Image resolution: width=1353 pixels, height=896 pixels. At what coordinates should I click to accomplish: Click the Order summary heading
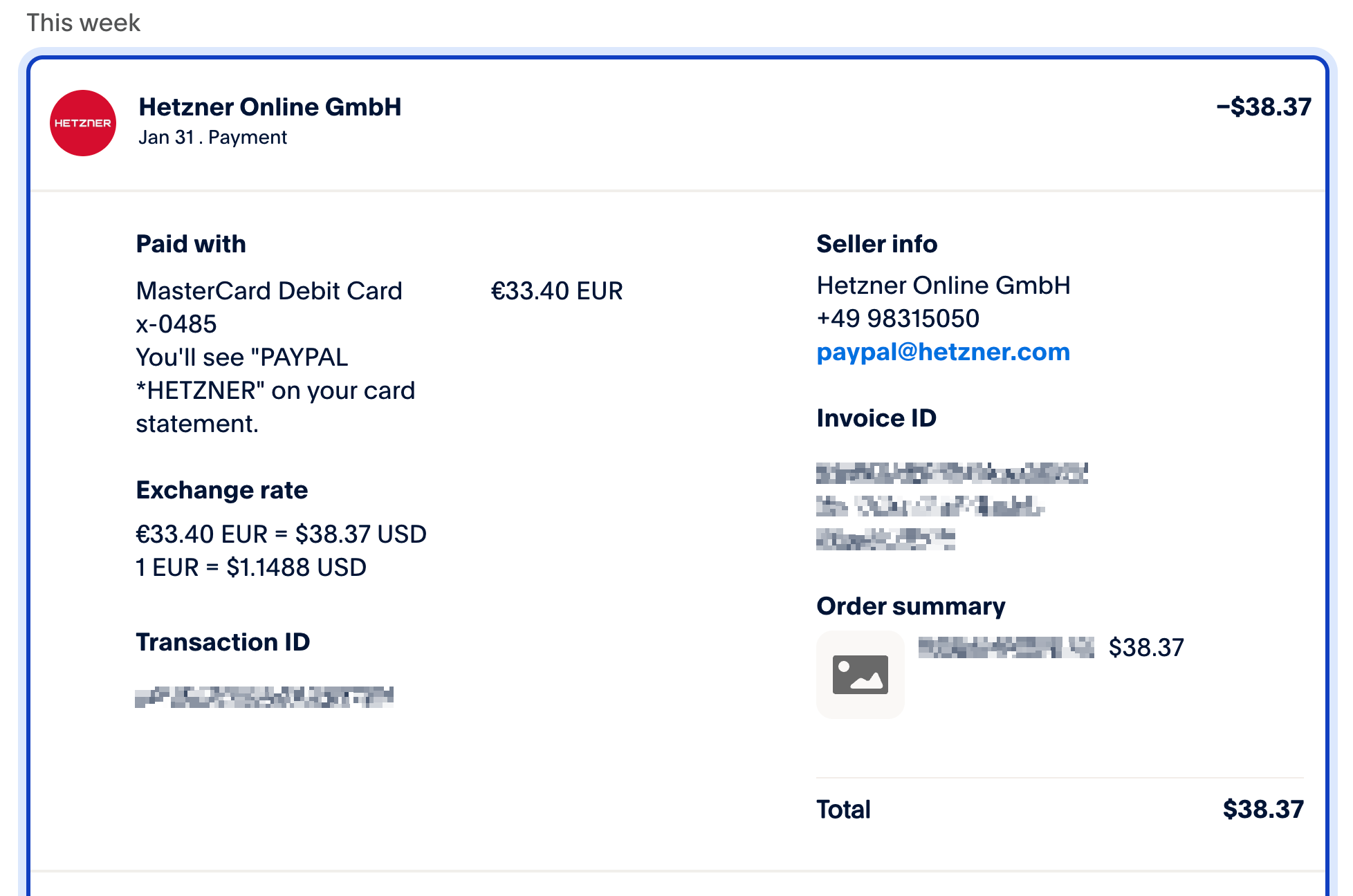pyautogui.click(x=910, y=606)
